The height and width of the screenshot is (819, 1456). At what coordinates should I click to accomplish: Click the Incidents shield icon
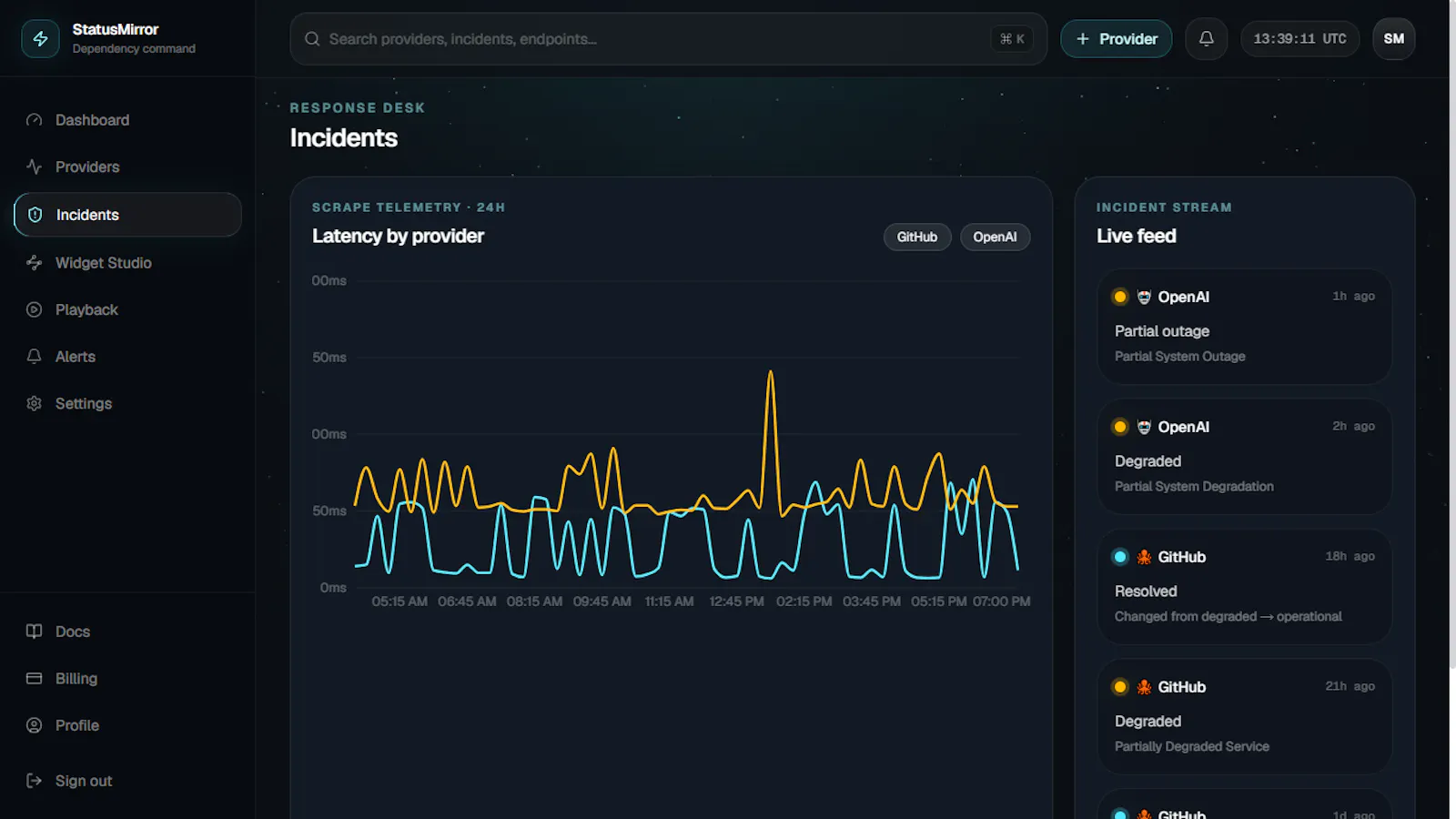pos(35,215)
